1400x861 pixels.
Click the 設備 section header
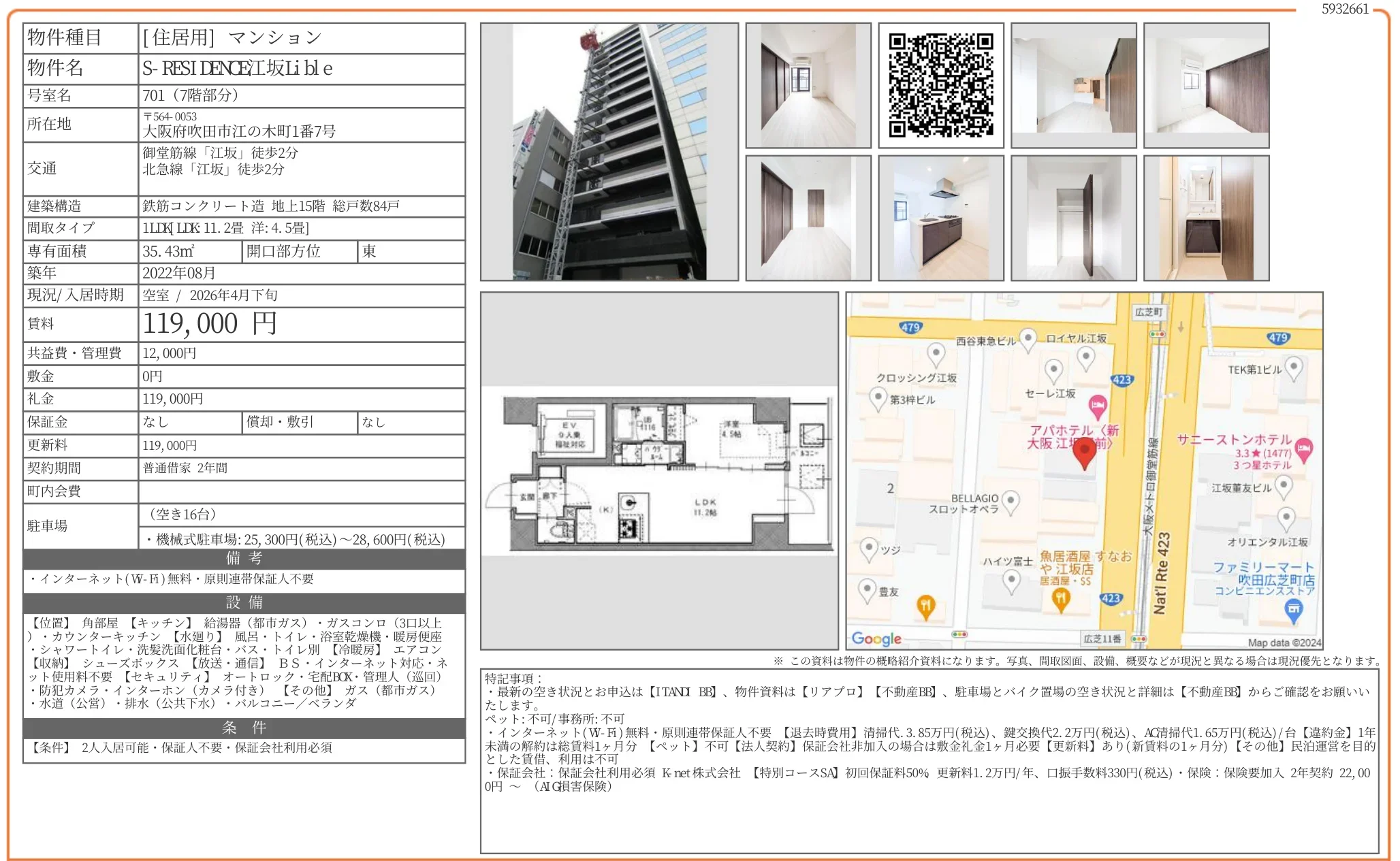[x=244, y=603]
